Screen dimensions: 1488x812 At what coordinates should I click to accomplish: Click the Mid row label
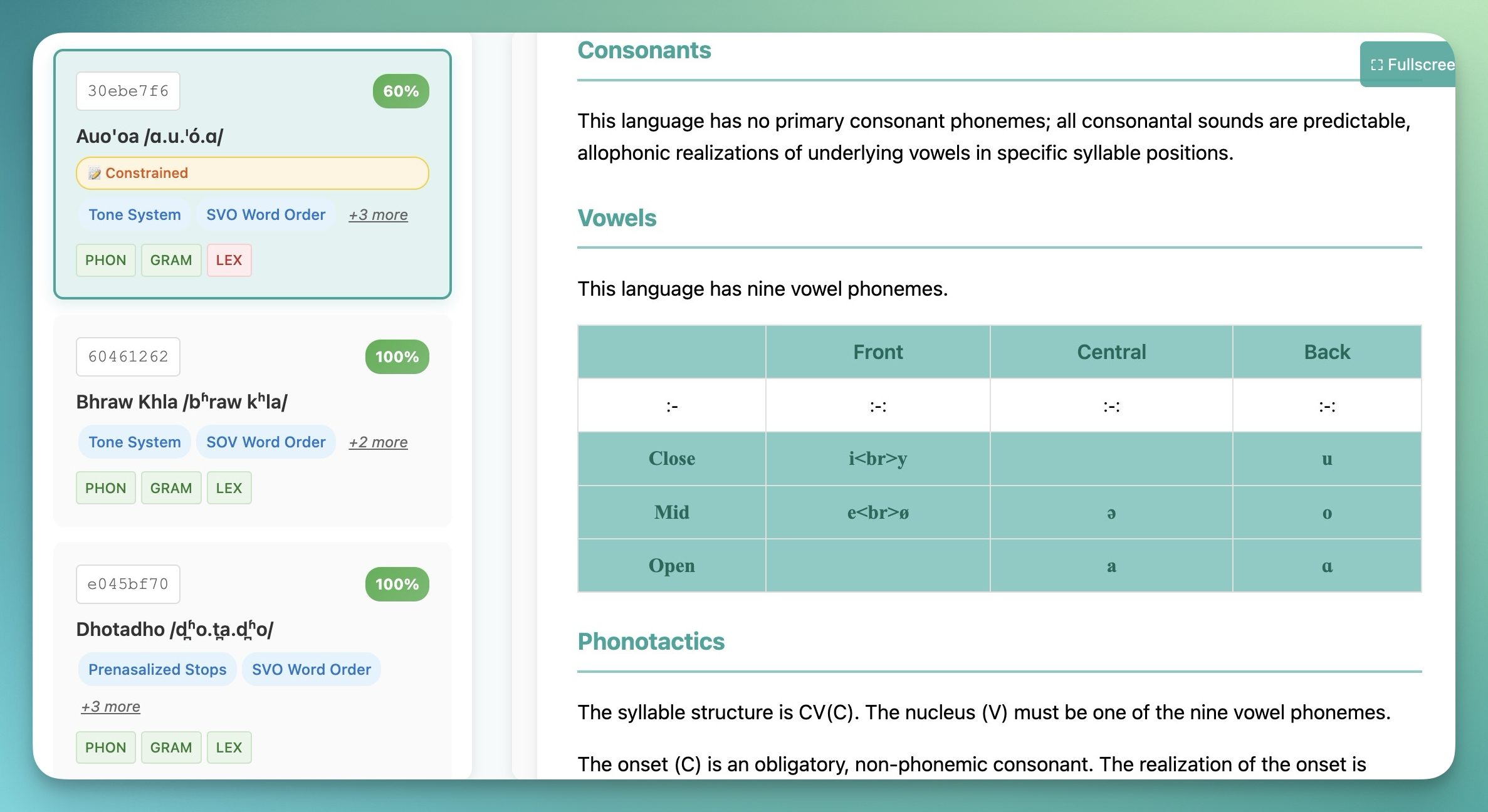click(x=671, y=513)
